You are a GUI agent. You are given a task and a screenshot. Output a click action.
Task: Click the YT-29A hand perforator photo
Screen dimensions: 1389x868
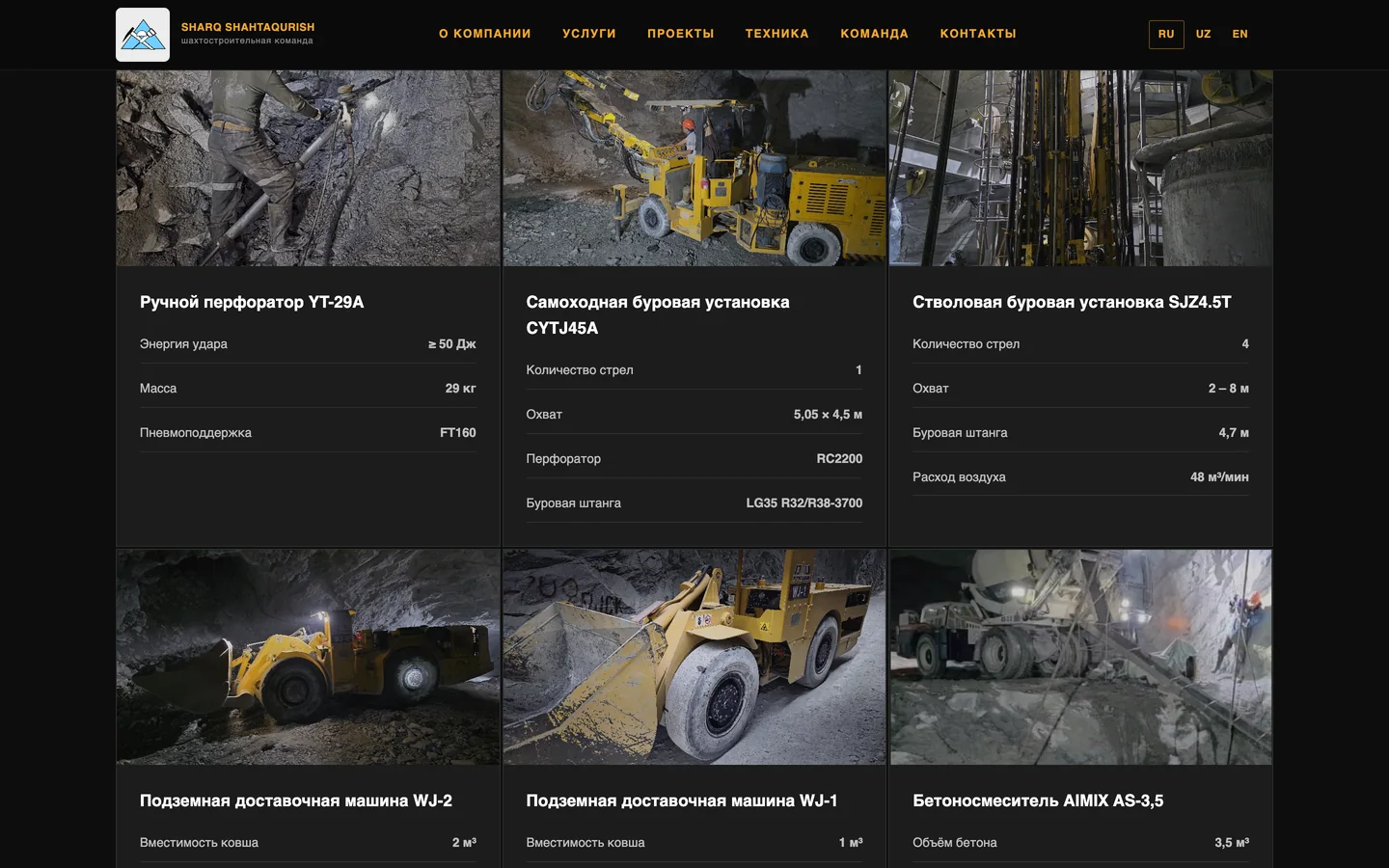click(309, 168)
